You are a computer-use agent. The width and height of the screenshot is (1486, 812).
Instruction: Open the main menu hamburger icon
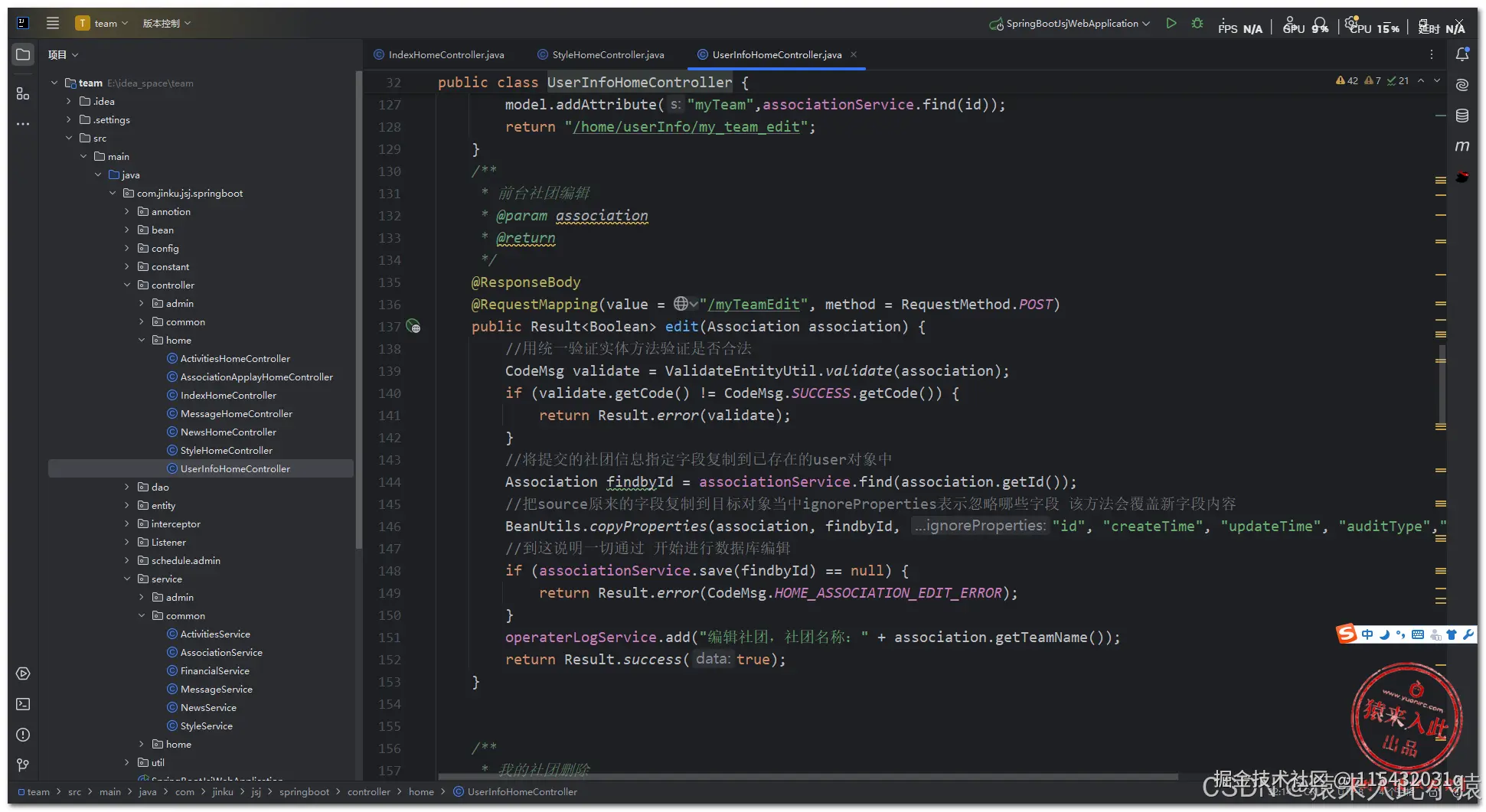53,23
